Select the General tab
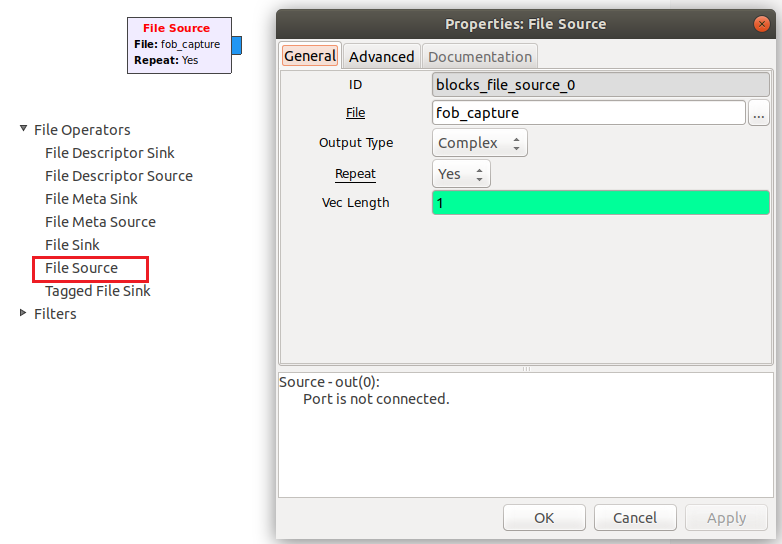 pyautogui.click(x=310, y=55)
